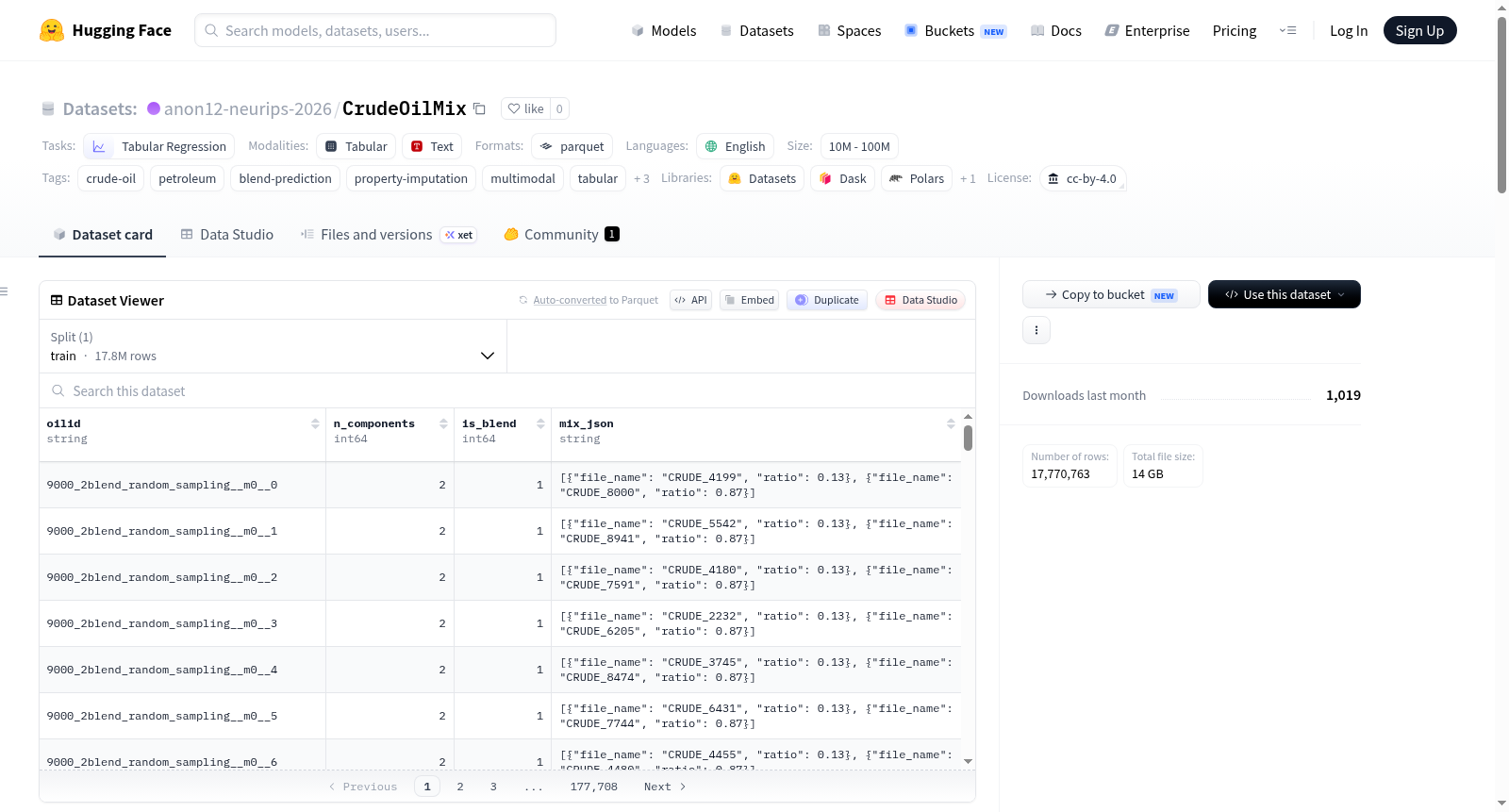The image size is (1509, 812).
Task: Open Buckets in the top navigation
Action: pos(955,30)
